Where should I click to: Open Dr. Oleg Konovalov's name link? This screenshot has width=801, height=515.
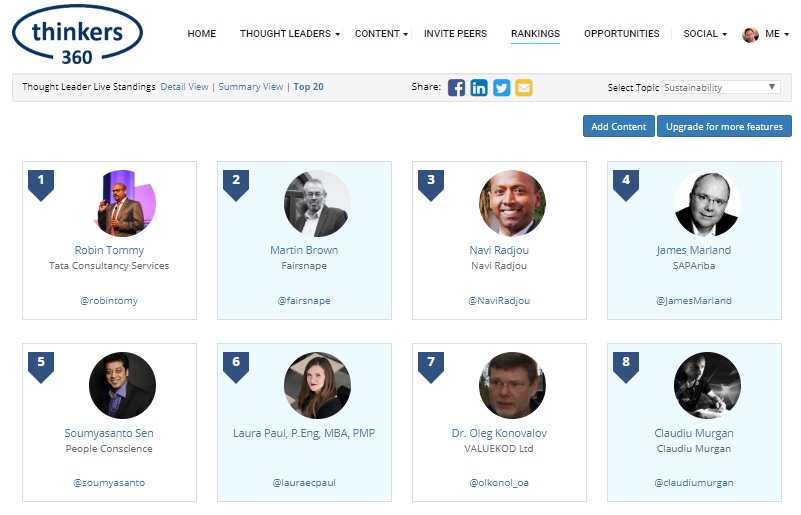[x=499, y=433]
